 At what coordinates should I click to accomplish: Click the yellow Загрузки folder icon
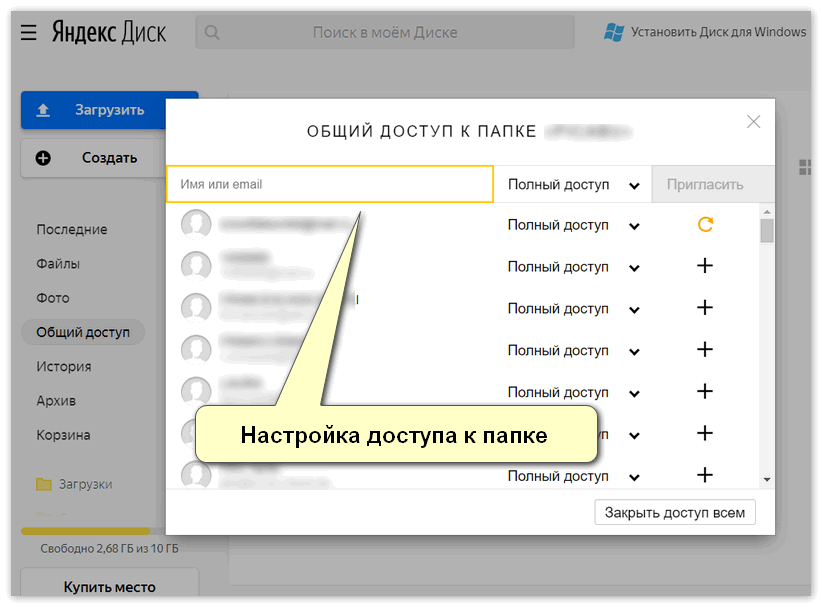[x=44, y=484]
